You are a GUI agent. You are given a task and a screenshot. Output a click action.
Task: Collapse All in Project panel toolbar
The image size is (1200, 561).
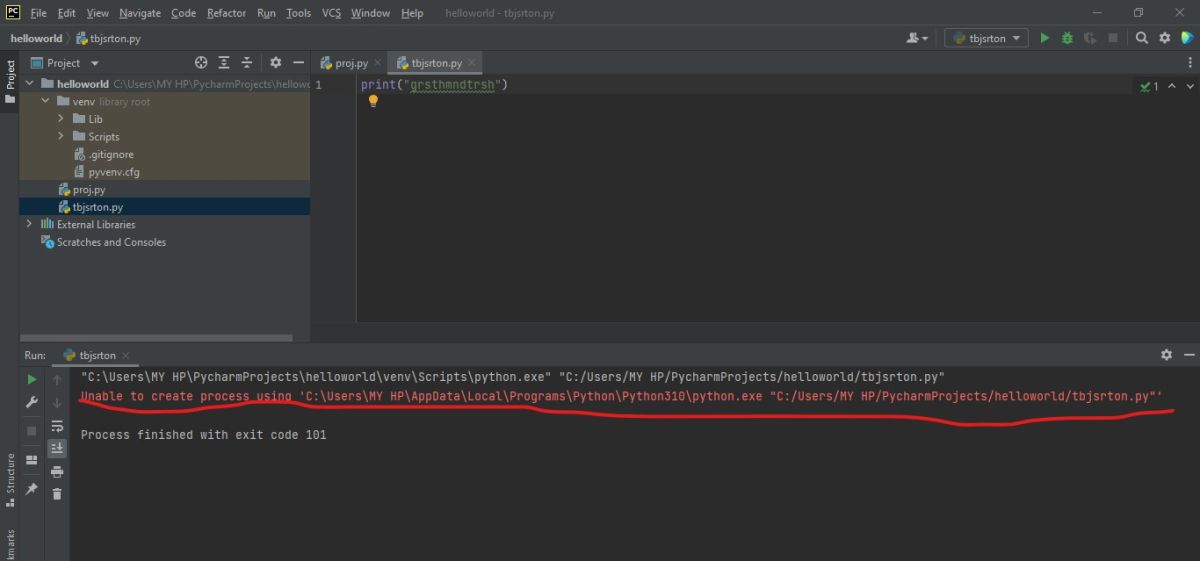pyautogui.click(x=247, y=62)
